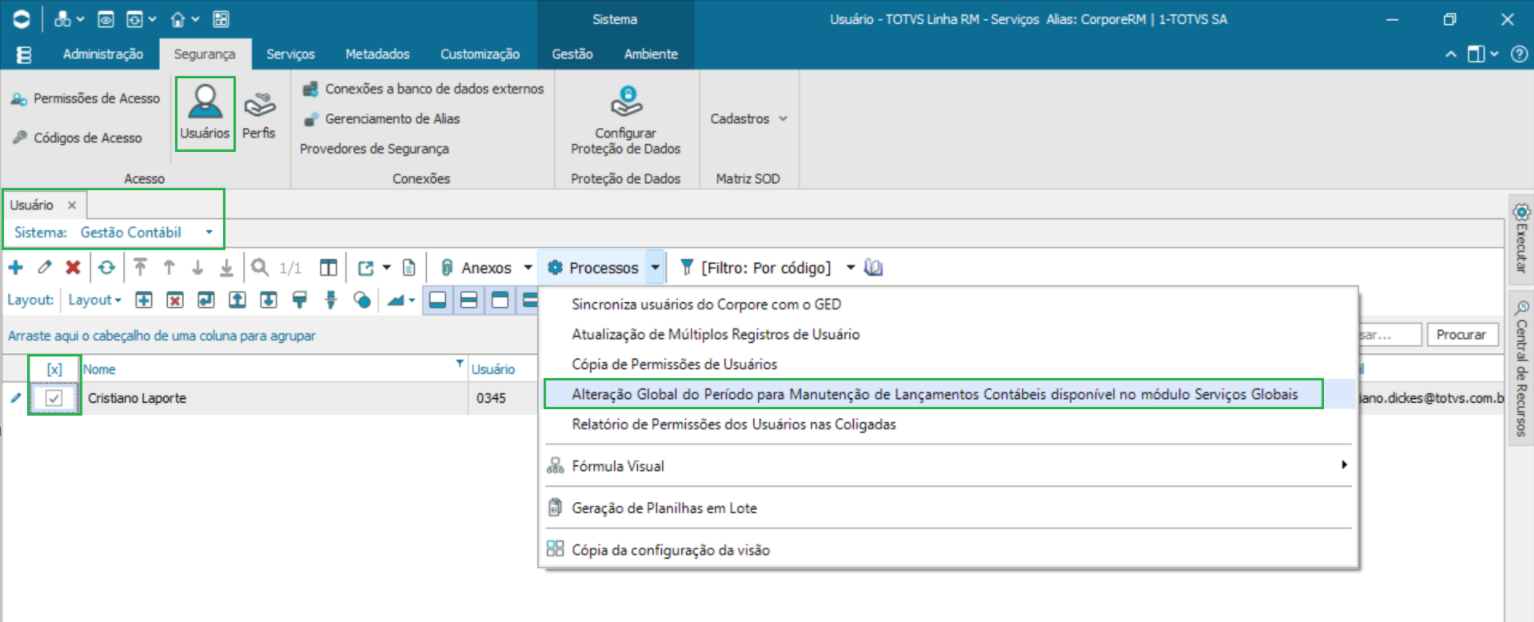The height and width of the screenshot is (622, 1534).
Task: Click the red X delete-record icon
Action: coord(73,268)
